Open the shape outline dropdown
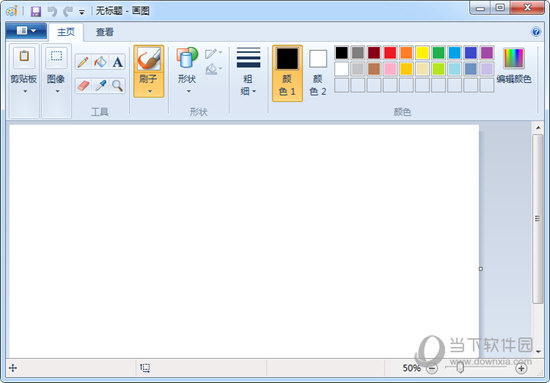Image resolution: width=550 pixels, height=383 pixels. [213, 54]
